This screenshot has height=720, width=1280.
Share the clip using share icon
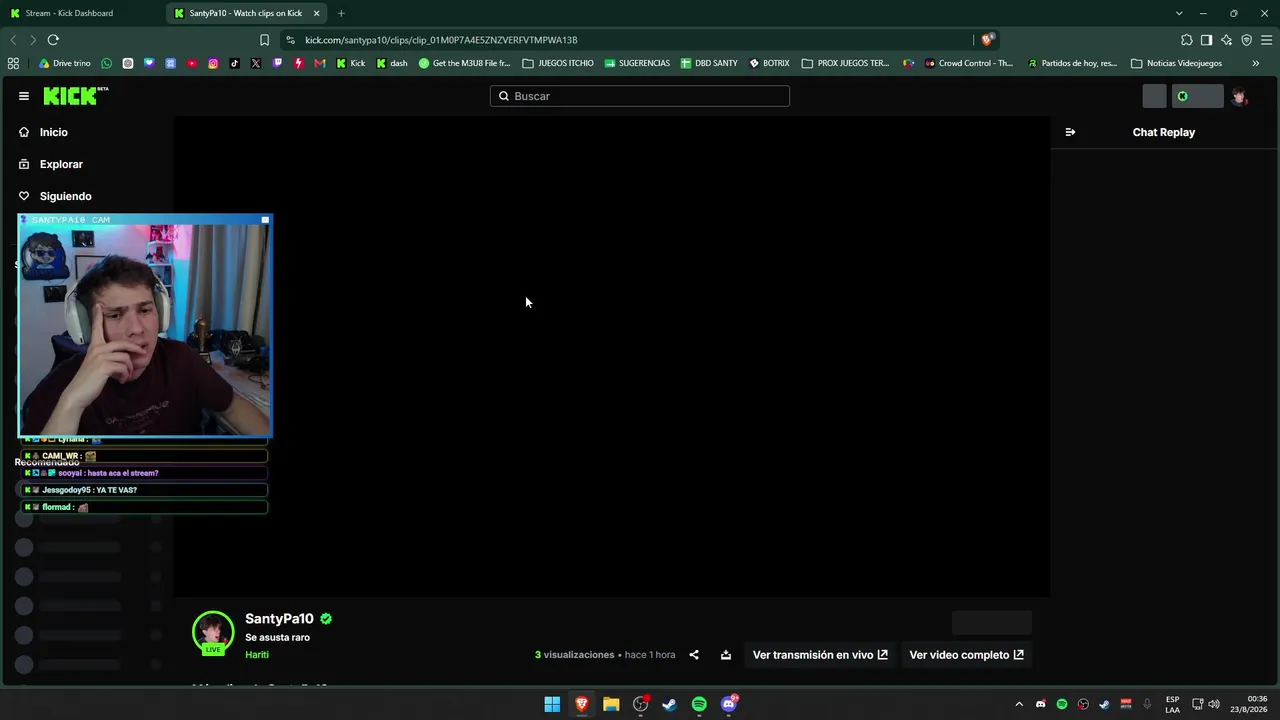pos(694,655)
